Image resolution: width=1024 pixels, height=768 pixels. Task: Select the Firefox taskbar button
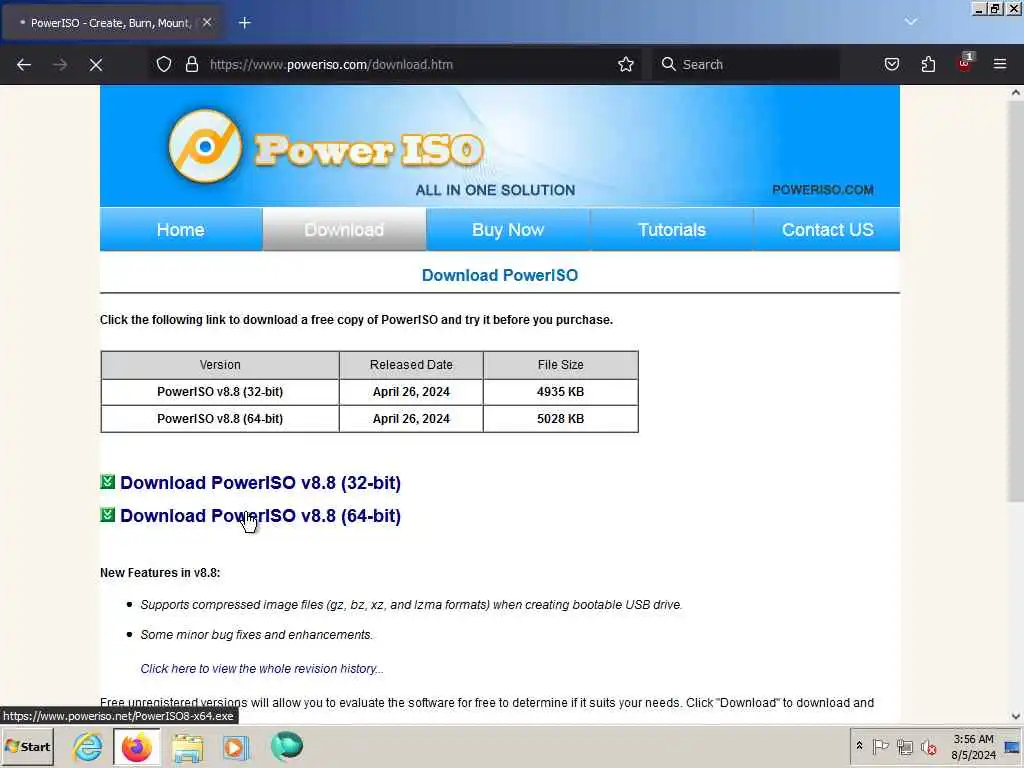(136, 746)
